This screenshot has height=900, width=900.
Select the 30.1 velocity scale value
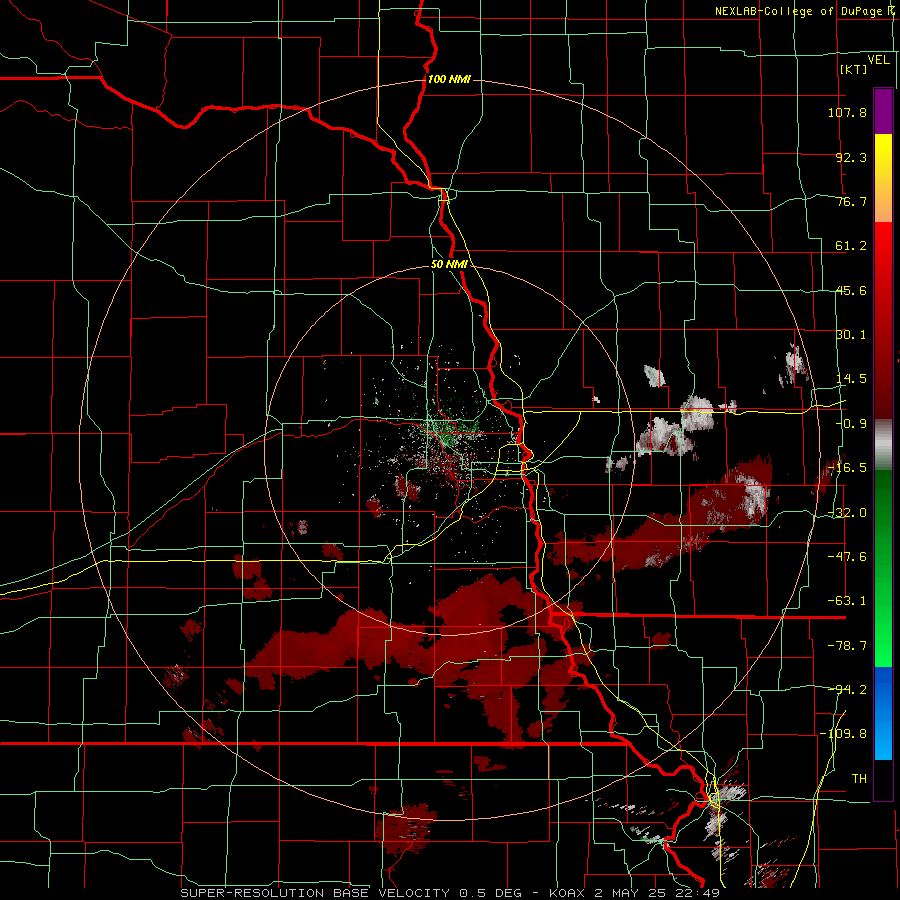click(851, 335)
